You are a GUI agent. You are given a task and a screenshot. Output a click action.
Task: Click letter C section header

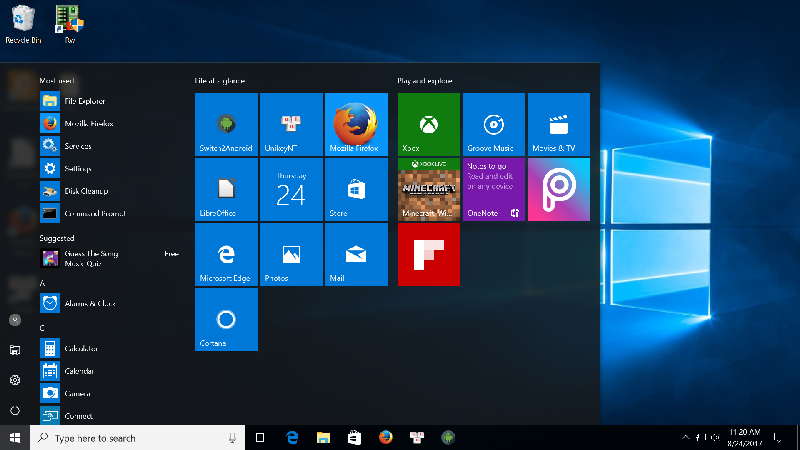(x=42, y=328)
